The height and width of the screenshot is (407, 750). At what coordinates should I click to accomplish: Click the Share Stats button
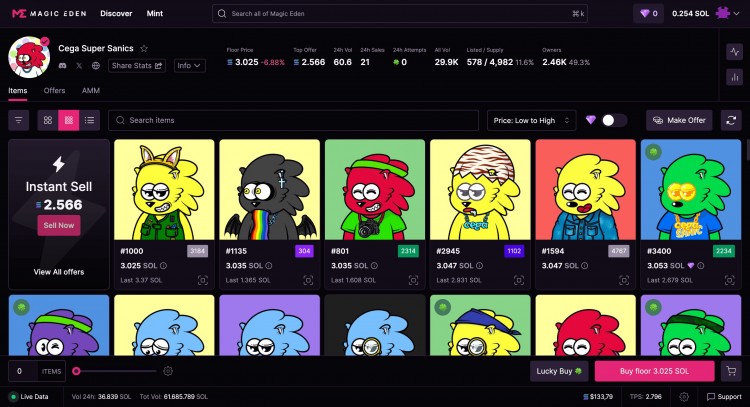point(137,66)
